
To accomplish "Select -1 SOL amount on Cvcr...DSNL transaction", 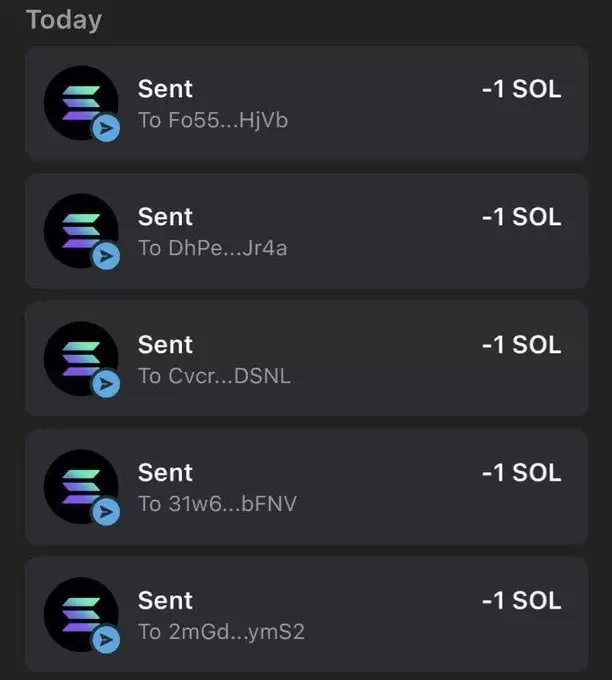I will [522, 345].
